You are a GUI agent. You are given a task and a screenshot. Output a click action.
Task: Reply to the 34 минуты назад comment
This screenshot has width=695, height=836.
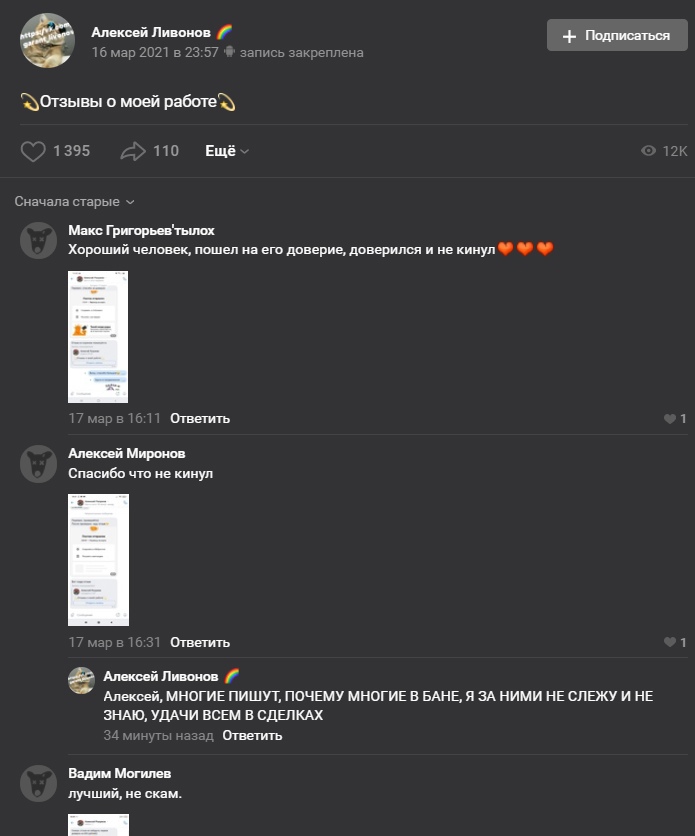click(x=252, y=736)
